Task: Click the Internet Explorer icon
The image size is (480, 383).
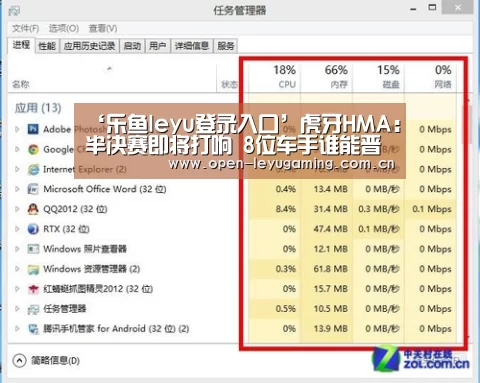Action: 33,169
